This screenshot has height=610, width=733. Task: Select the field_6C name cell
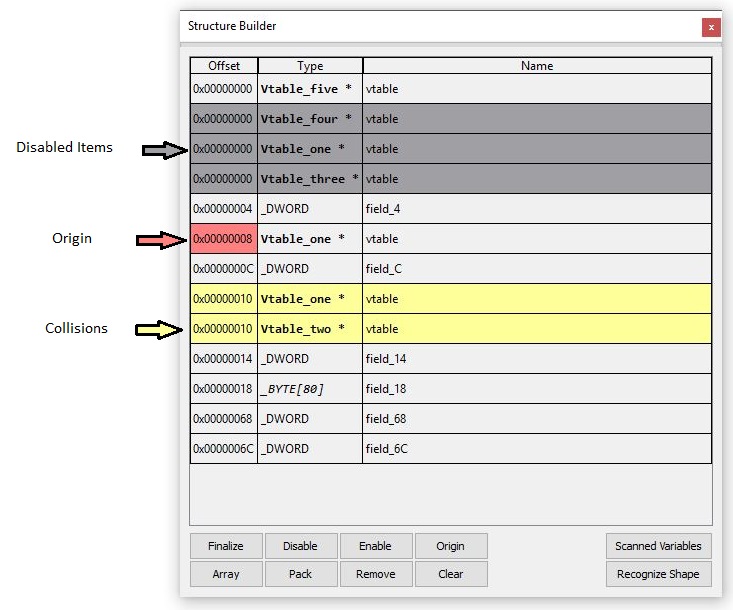(x=537, y=449)
